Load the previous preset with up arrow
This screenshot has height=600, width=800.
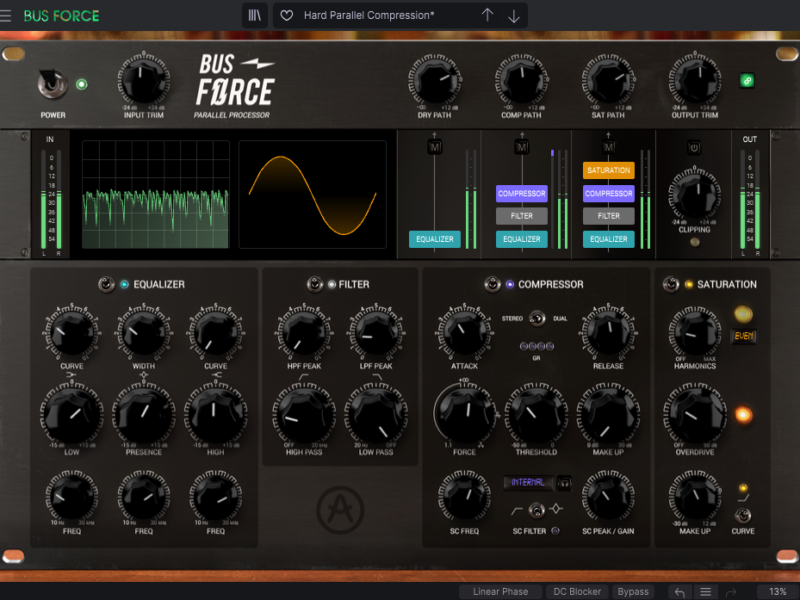tap(488, 15)
